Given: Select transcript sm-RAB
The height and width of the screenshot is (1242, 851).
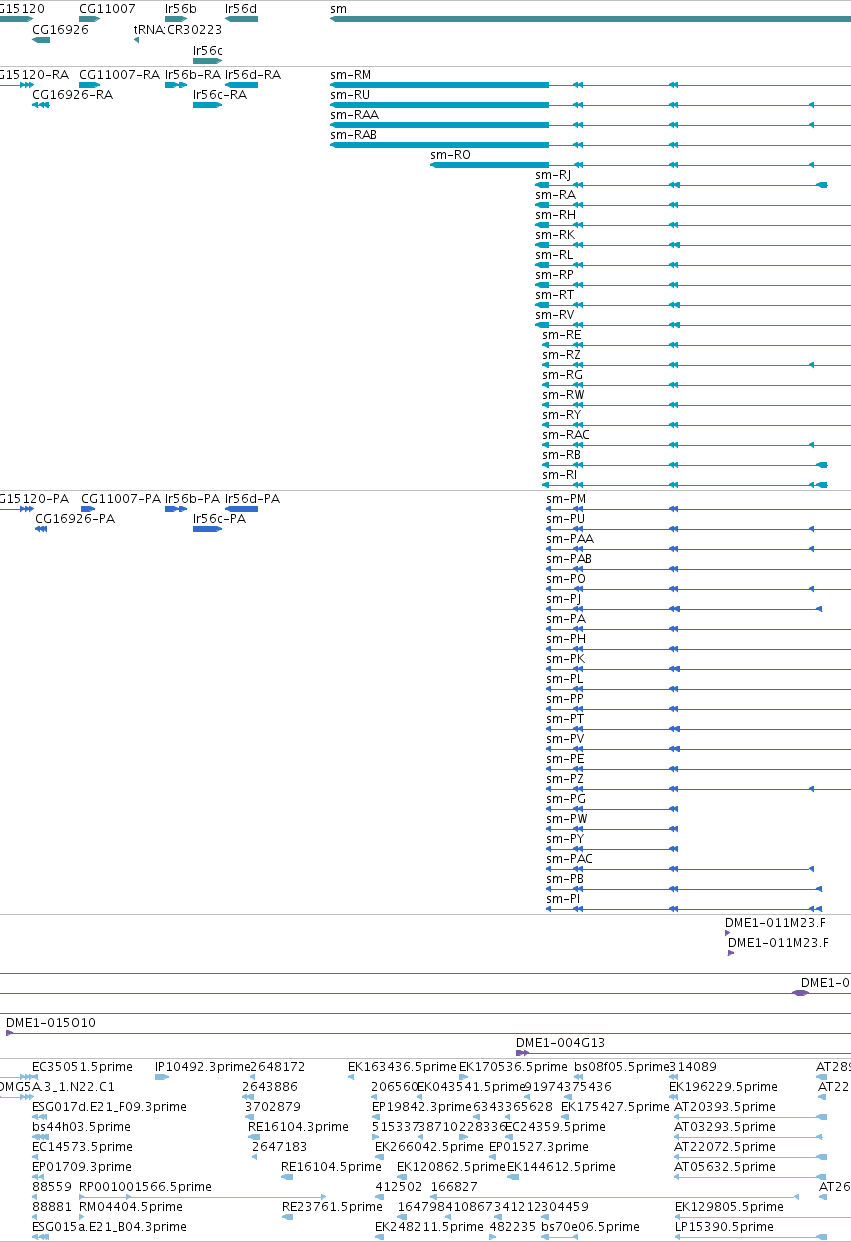Looking at the screenshot, I should pos(590,145).
